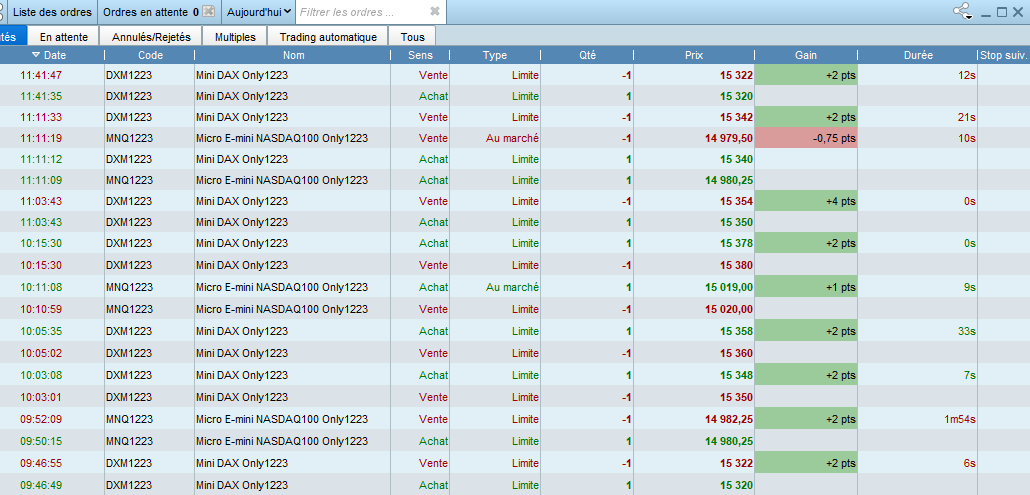1030x495 pixels.
Task: Open the share menu icon
Action: (963, 11)
